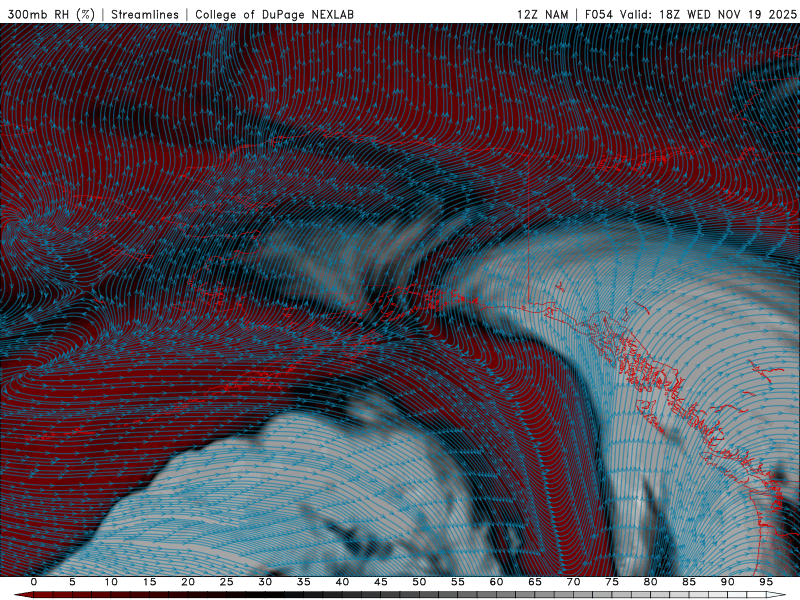Click 'College of DuPage NEXLAB' text
The width and height of the screenshot is (800, 600).
coord(274,15)
